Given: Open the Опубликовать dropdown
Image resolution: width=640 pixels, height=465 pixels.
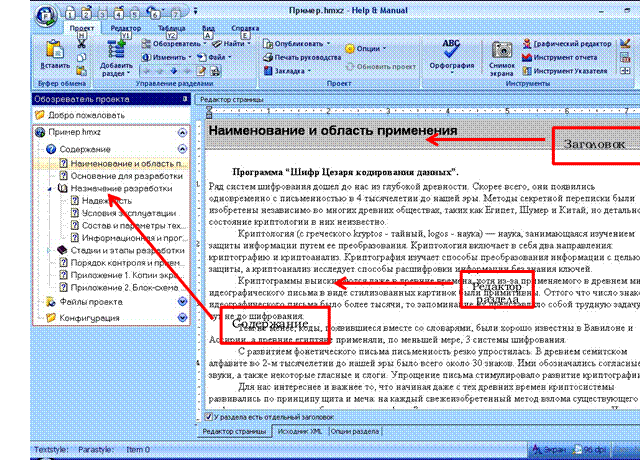Looking at the screenshot, I should (297, 44).
